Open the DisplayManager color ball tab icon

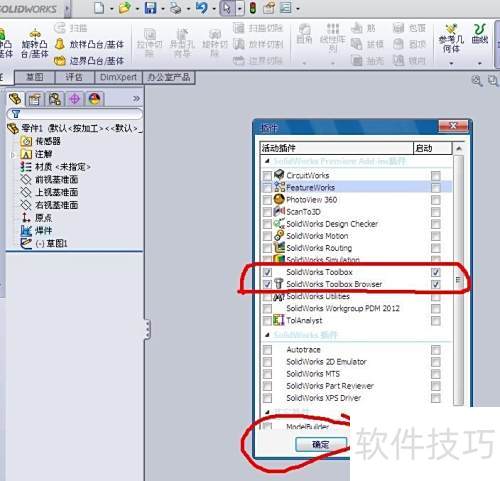tap(95, 99)
